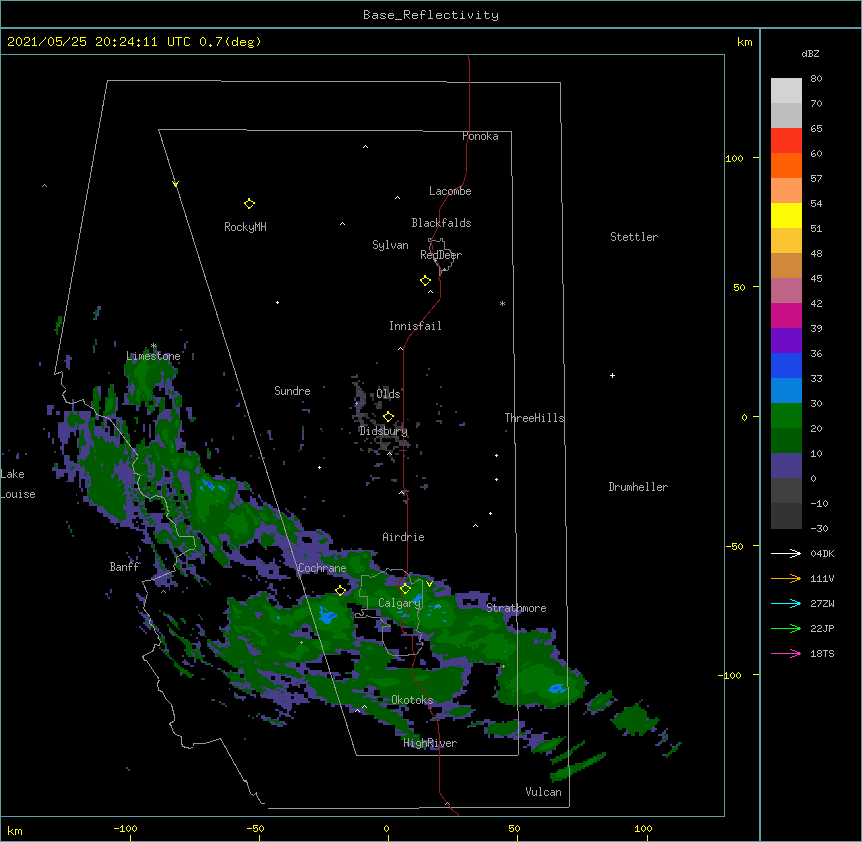Viewport: 862px width, 842px height.
Task: Click the Drumheller town label
Action: tap(638, 487)
